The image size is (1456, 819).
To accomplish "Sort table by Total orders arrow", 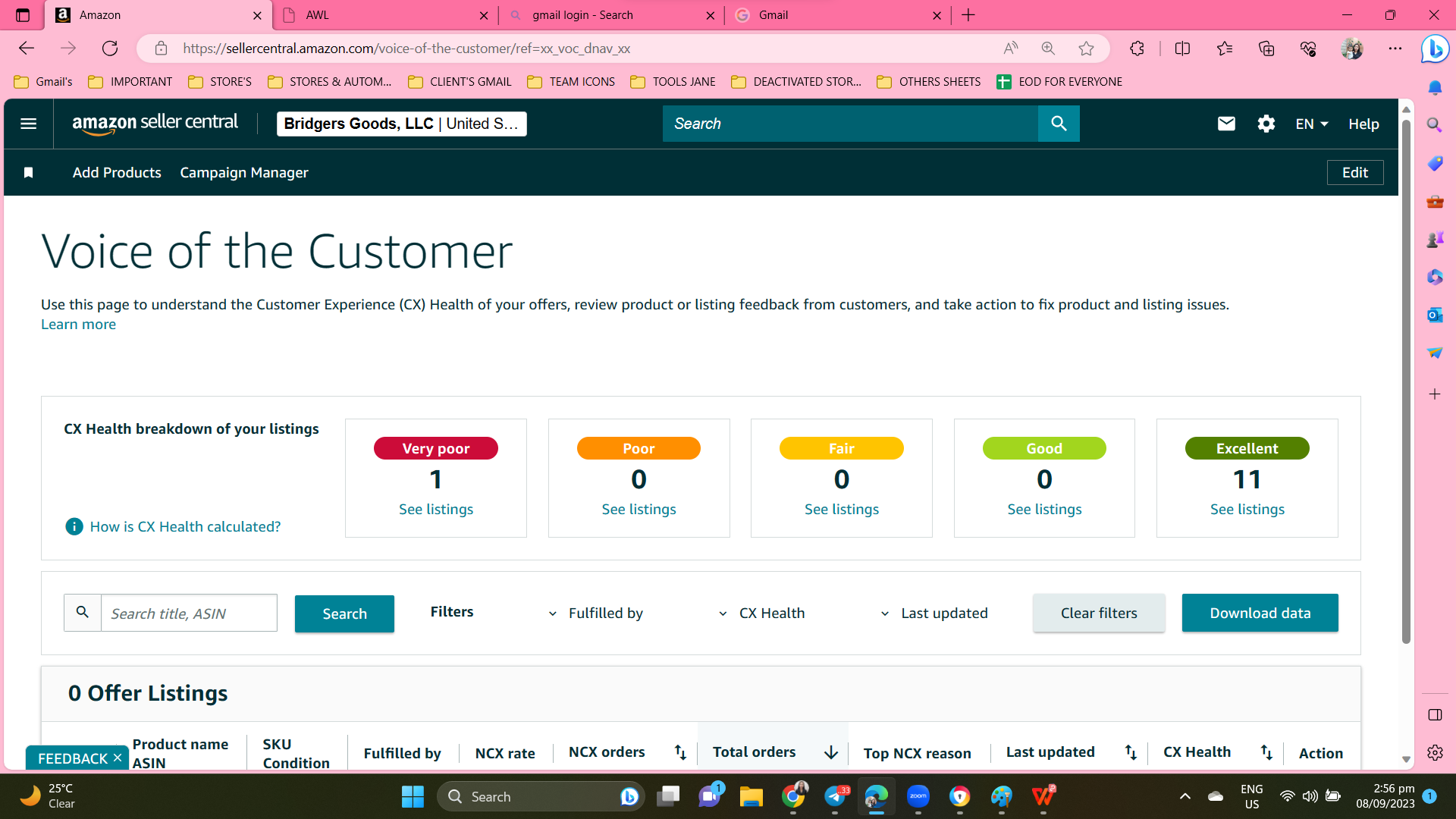I will (x=831, y=752).
